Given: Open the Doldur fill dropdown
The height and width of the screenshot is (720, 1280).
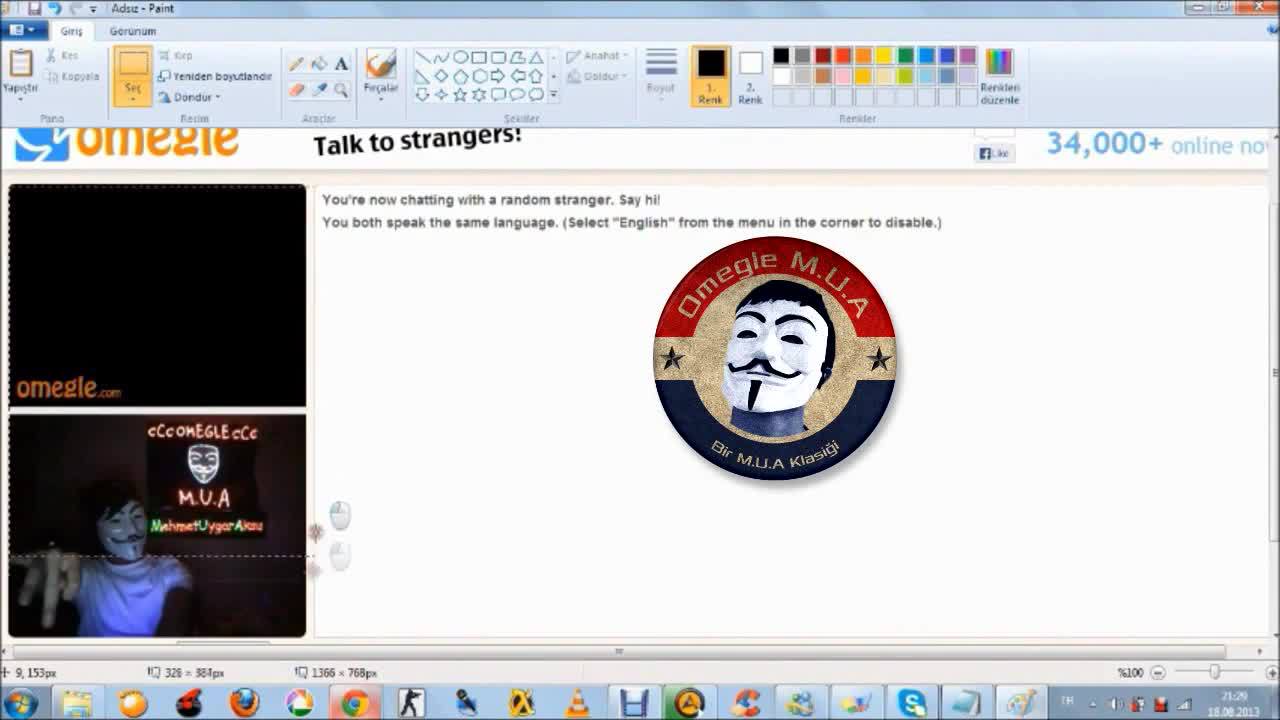Looking at the screenshot, I should tap(597, 76).
